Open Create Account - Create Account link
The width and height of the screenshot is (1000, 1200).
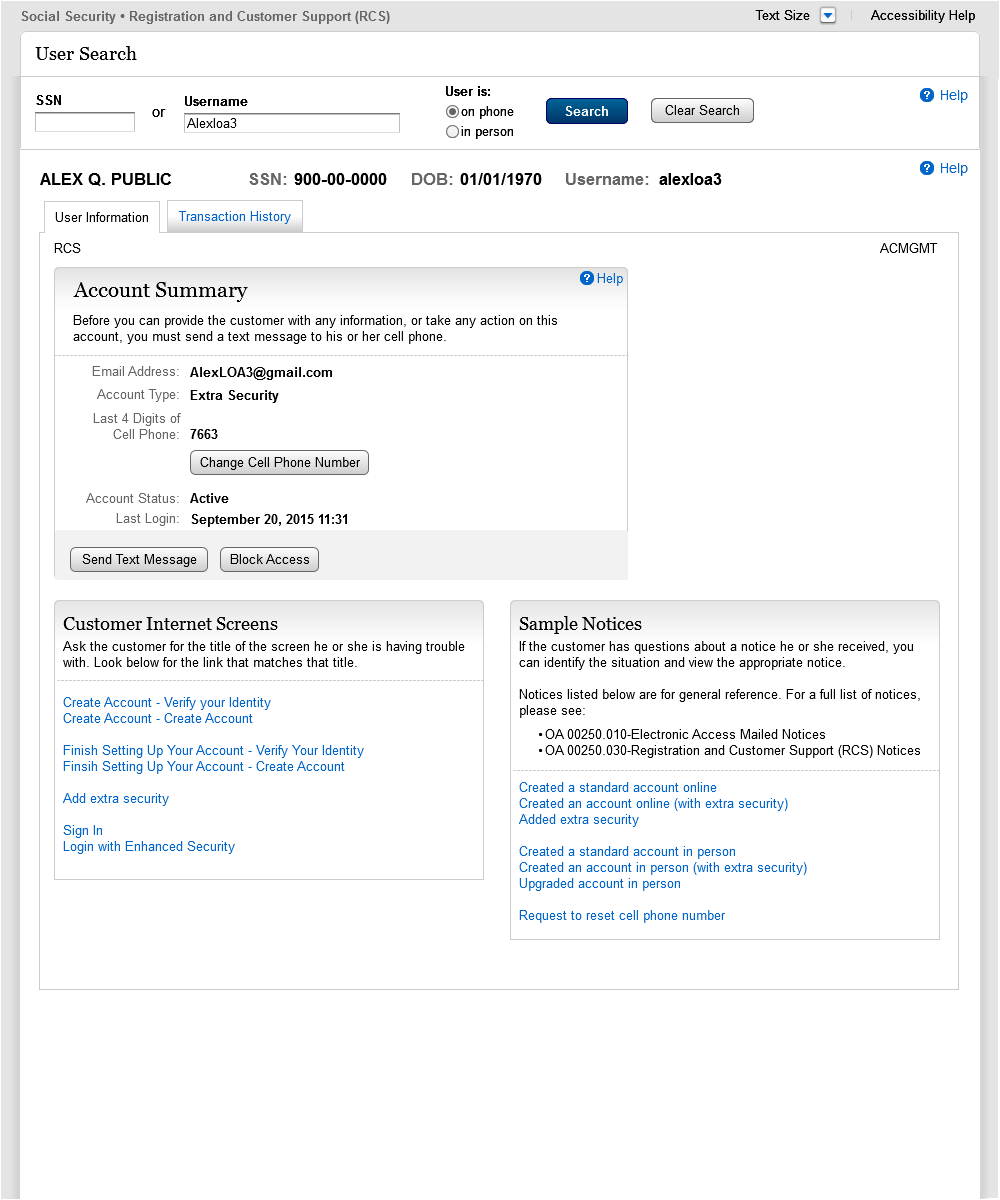158,719
